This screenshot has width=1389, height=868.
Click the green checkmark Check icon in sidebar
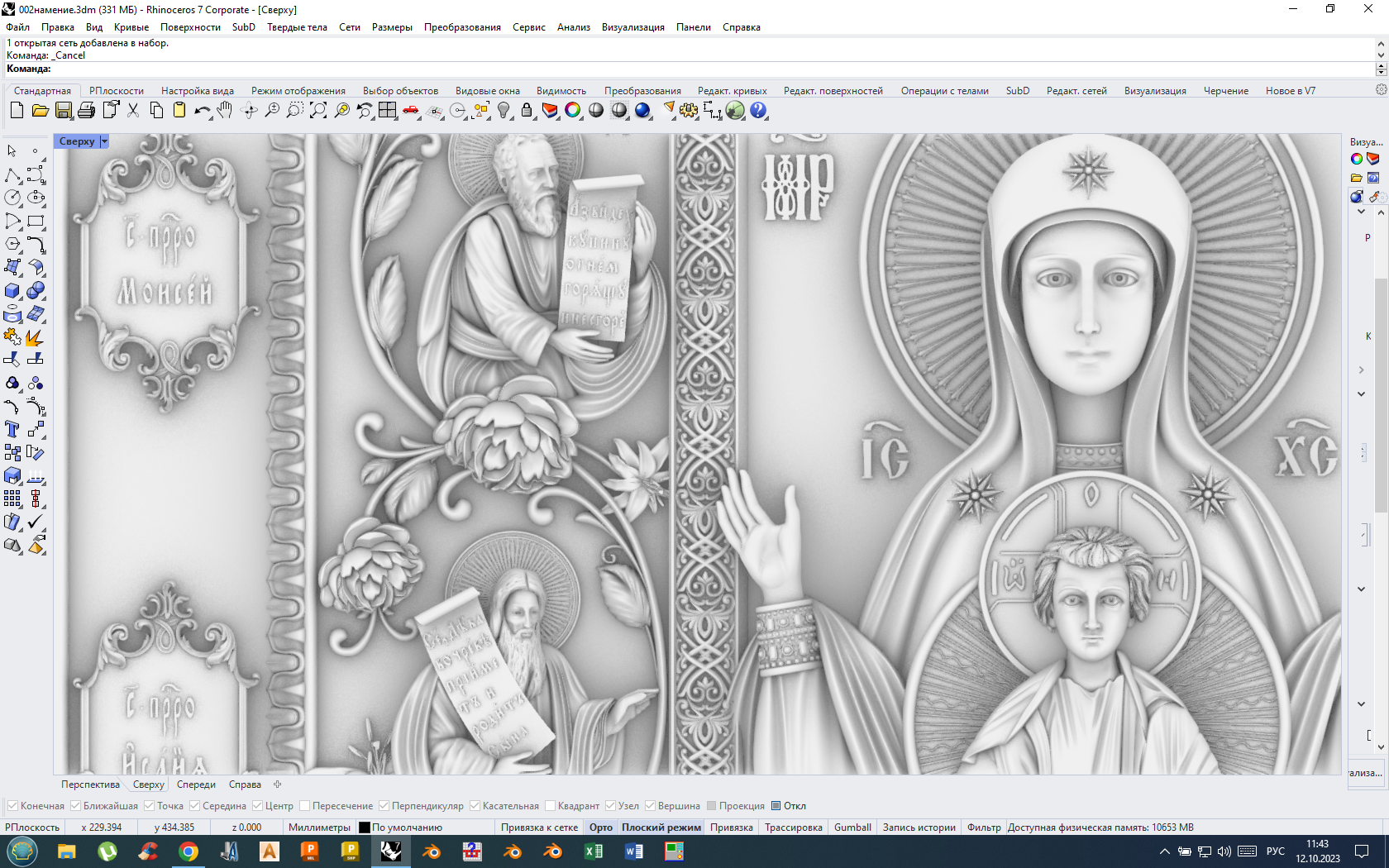click(x=36, y=522)
